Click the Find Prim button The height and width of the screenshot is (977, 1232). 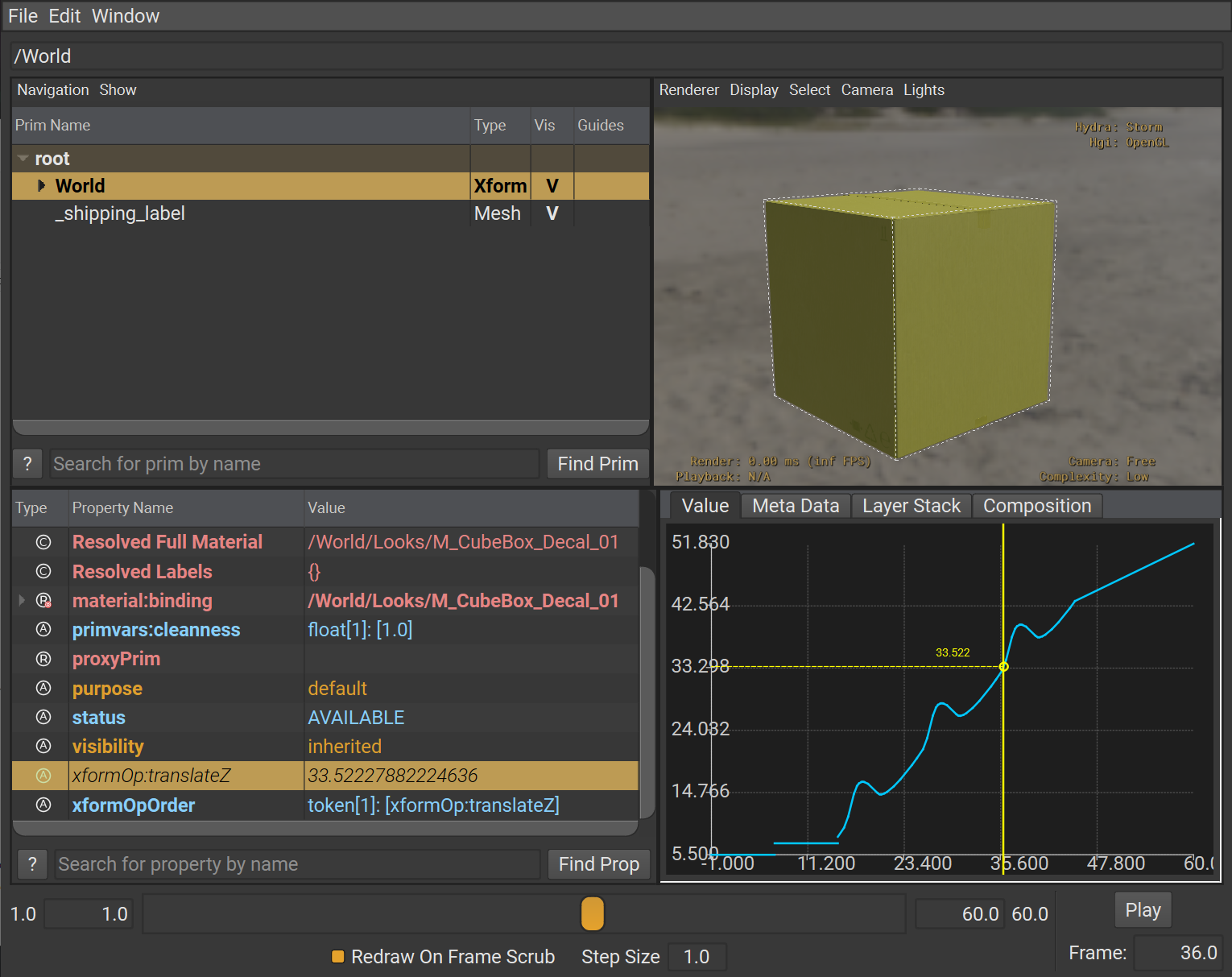597,464
